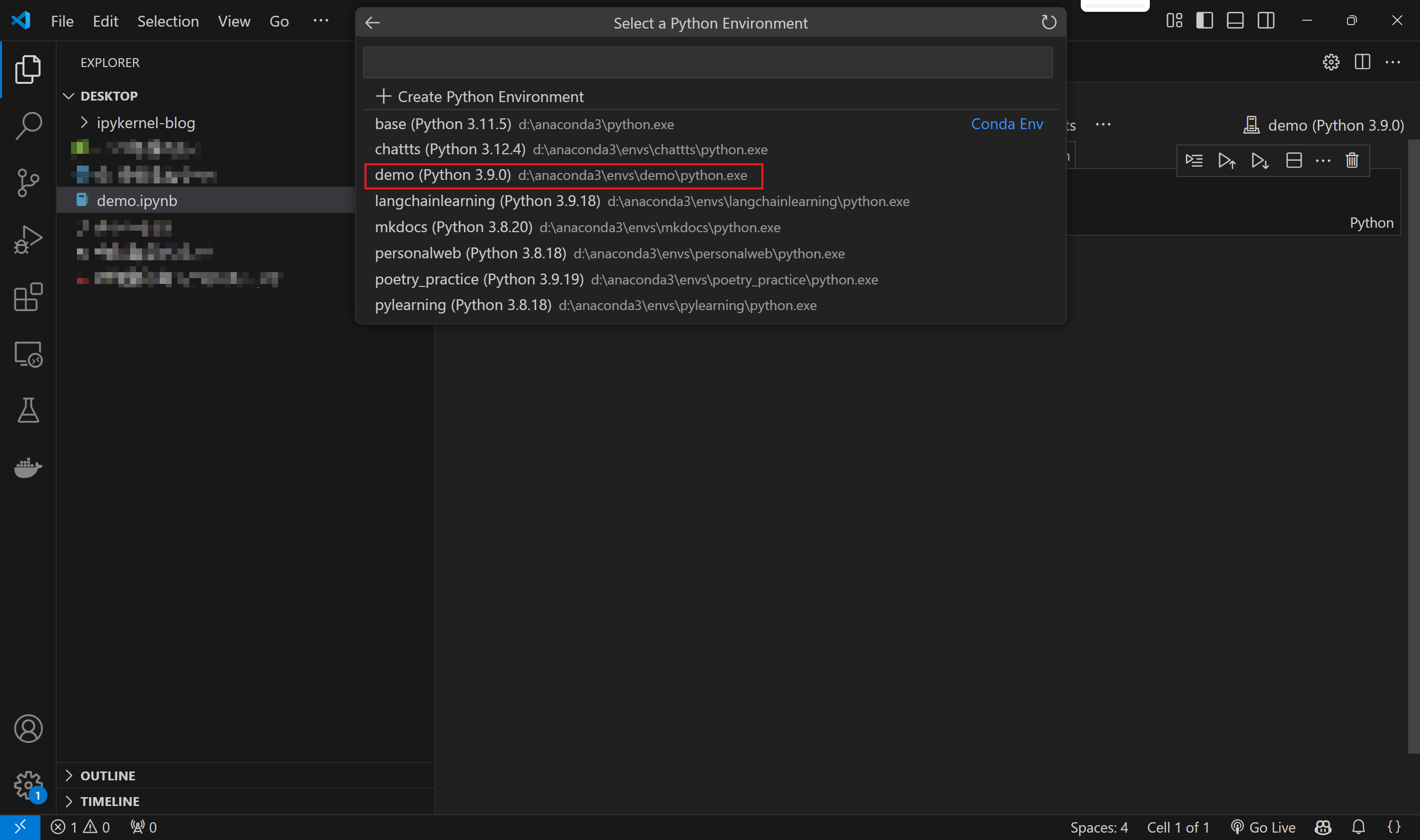Image resolution: width=1420 pixels, height=840 pixels.
Task: Open the Manage gear in the activity bar
Action: click(x=28, y=786)
